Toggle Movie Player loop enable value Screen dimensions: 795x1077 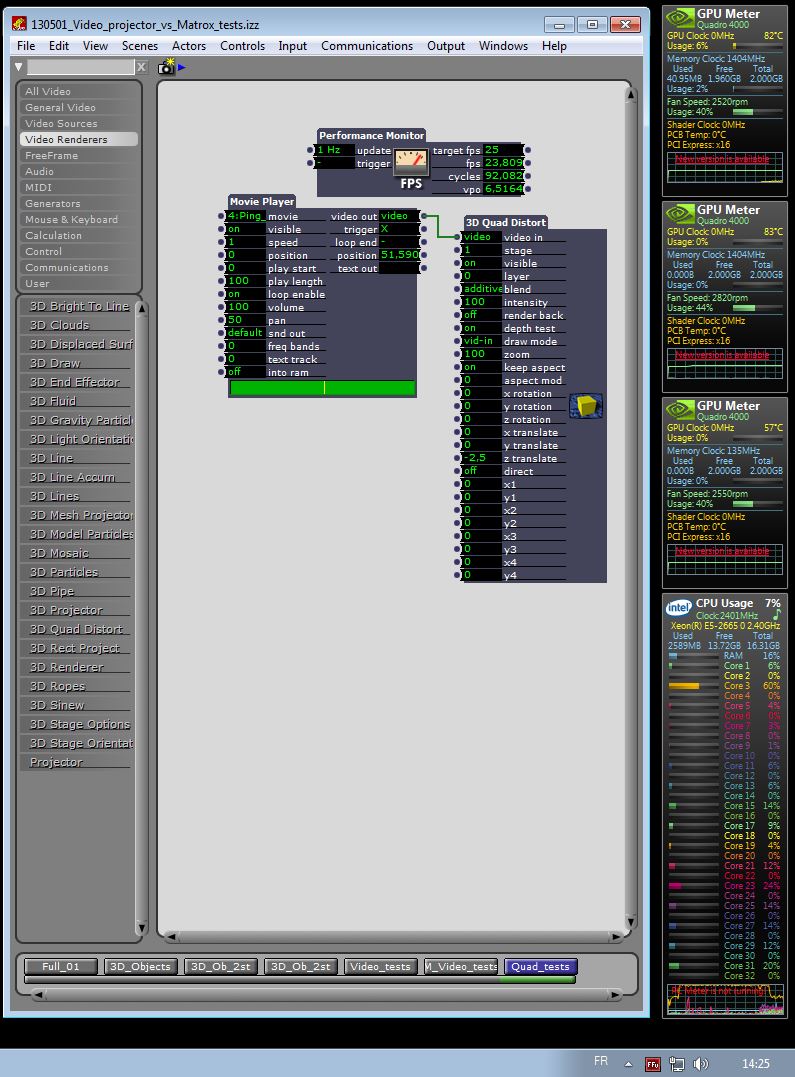coord(246,294)
